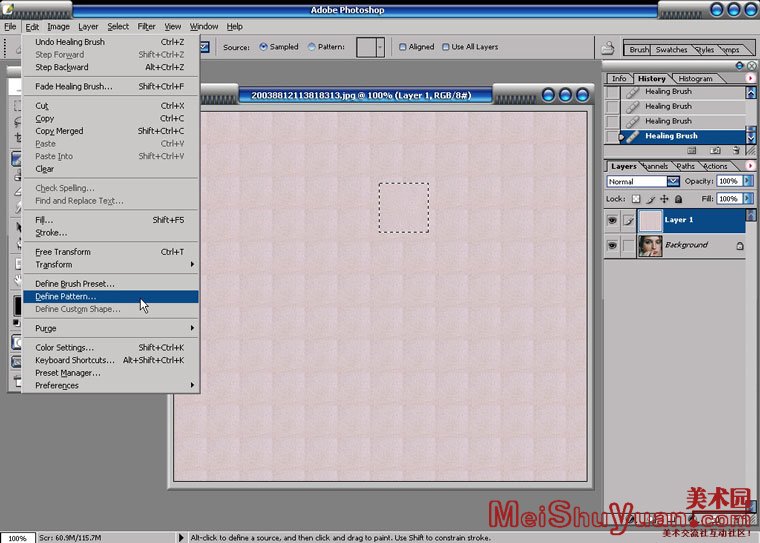The width and height of the screenshot is (760, 543).
Task: Click History panel scroll down arrow
Action: pos(751,138)
